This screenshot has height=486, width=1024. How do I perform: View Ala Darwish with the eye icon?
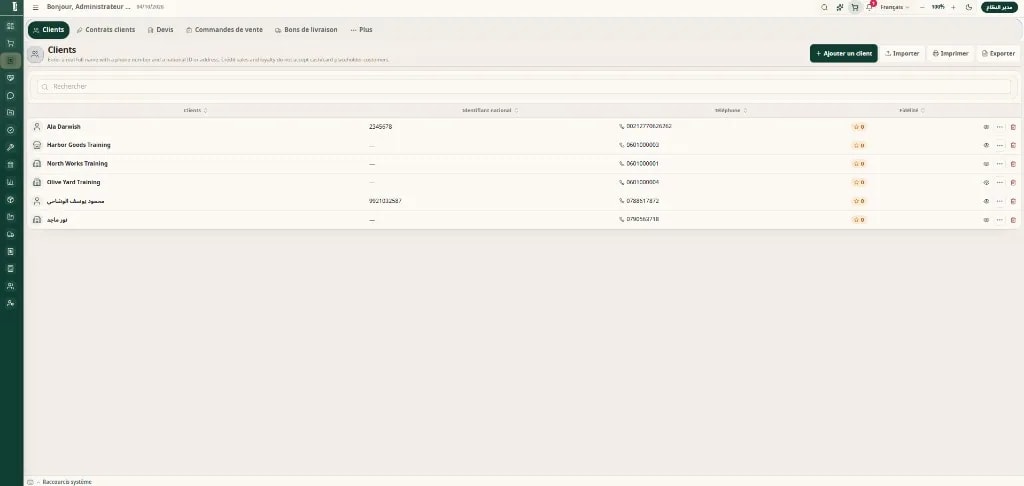coord(986,127)
